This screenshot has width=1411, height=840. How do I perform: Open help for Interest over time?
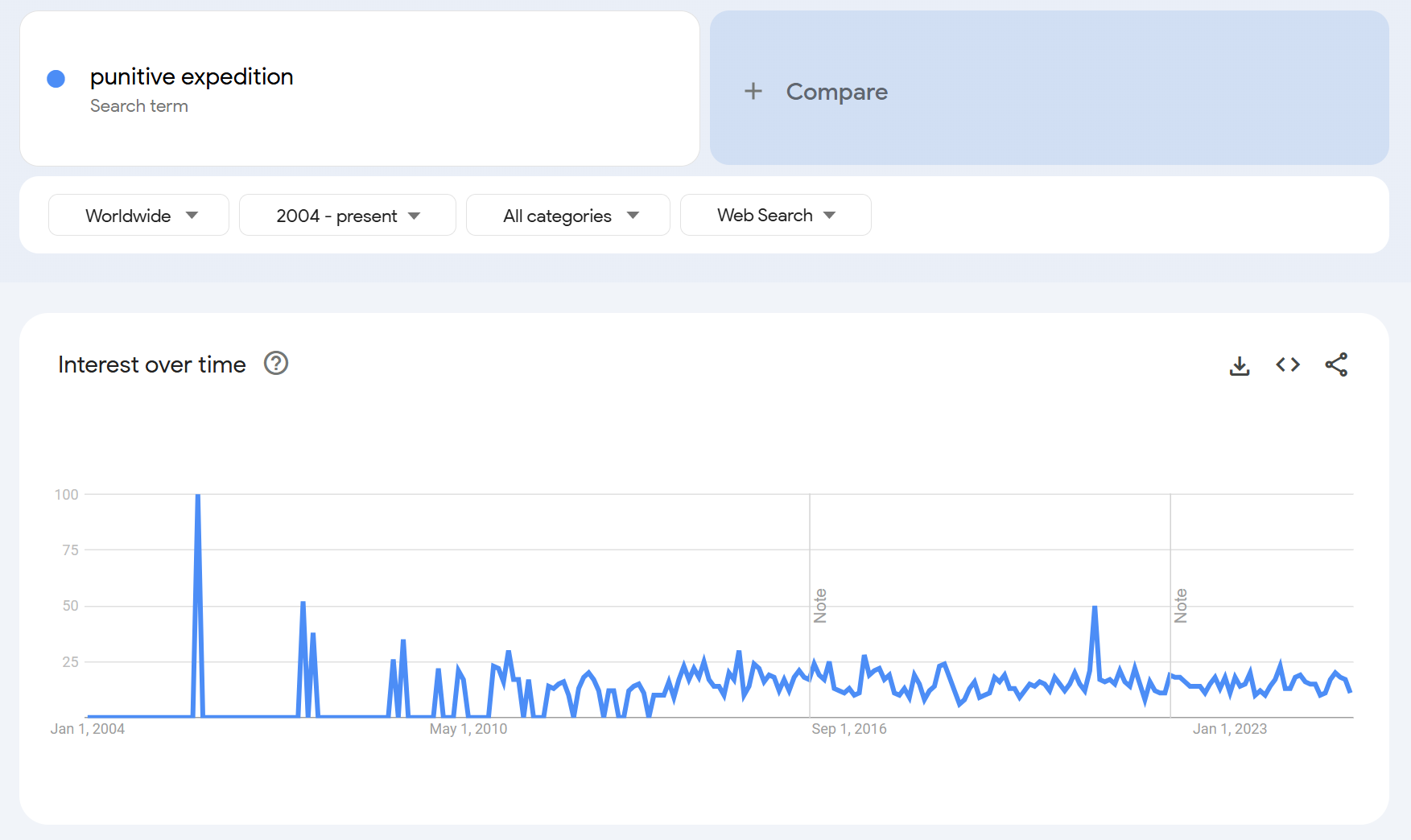coord(276,364)
